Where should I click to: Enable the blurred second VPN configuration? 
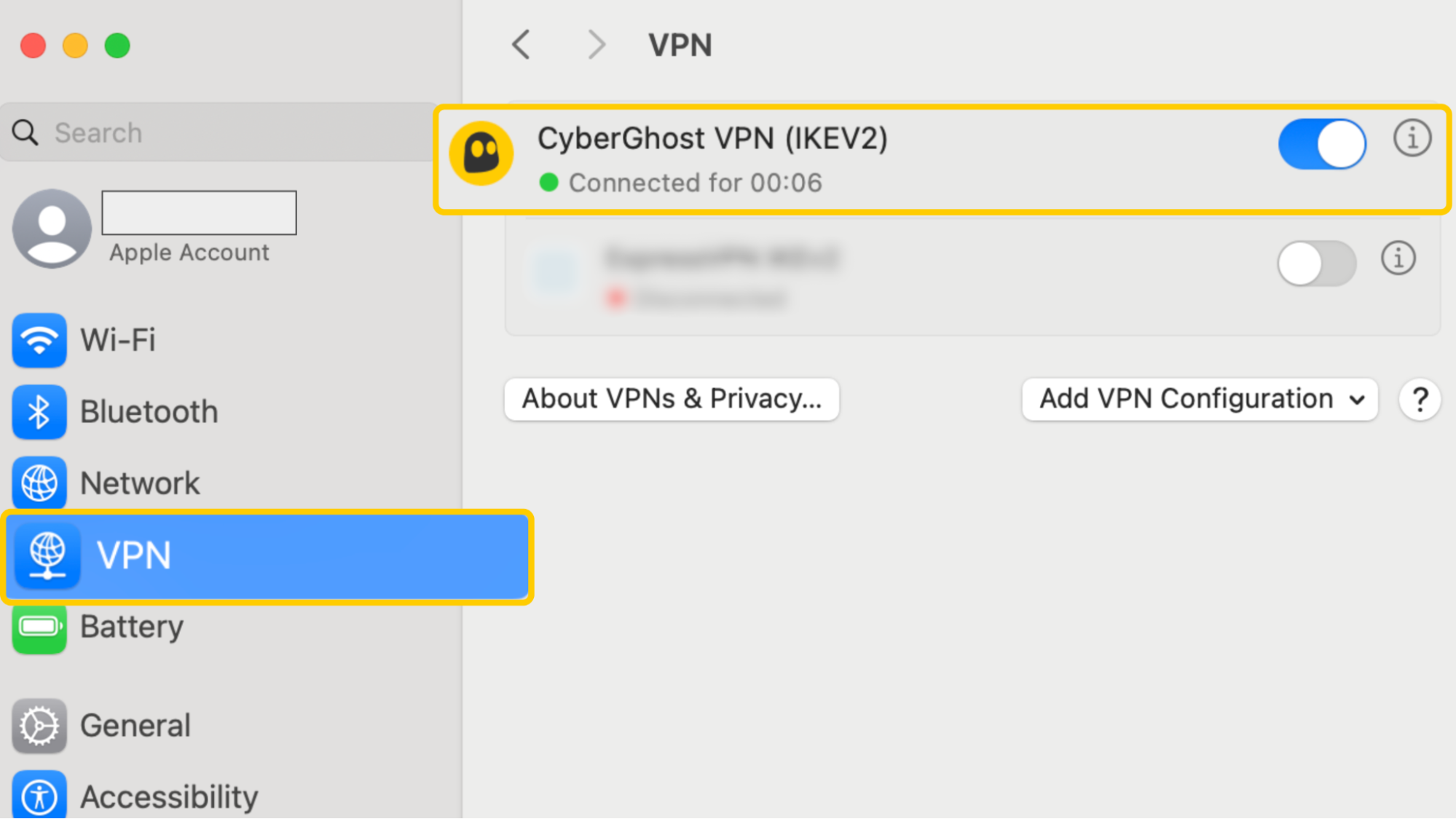1316,264
